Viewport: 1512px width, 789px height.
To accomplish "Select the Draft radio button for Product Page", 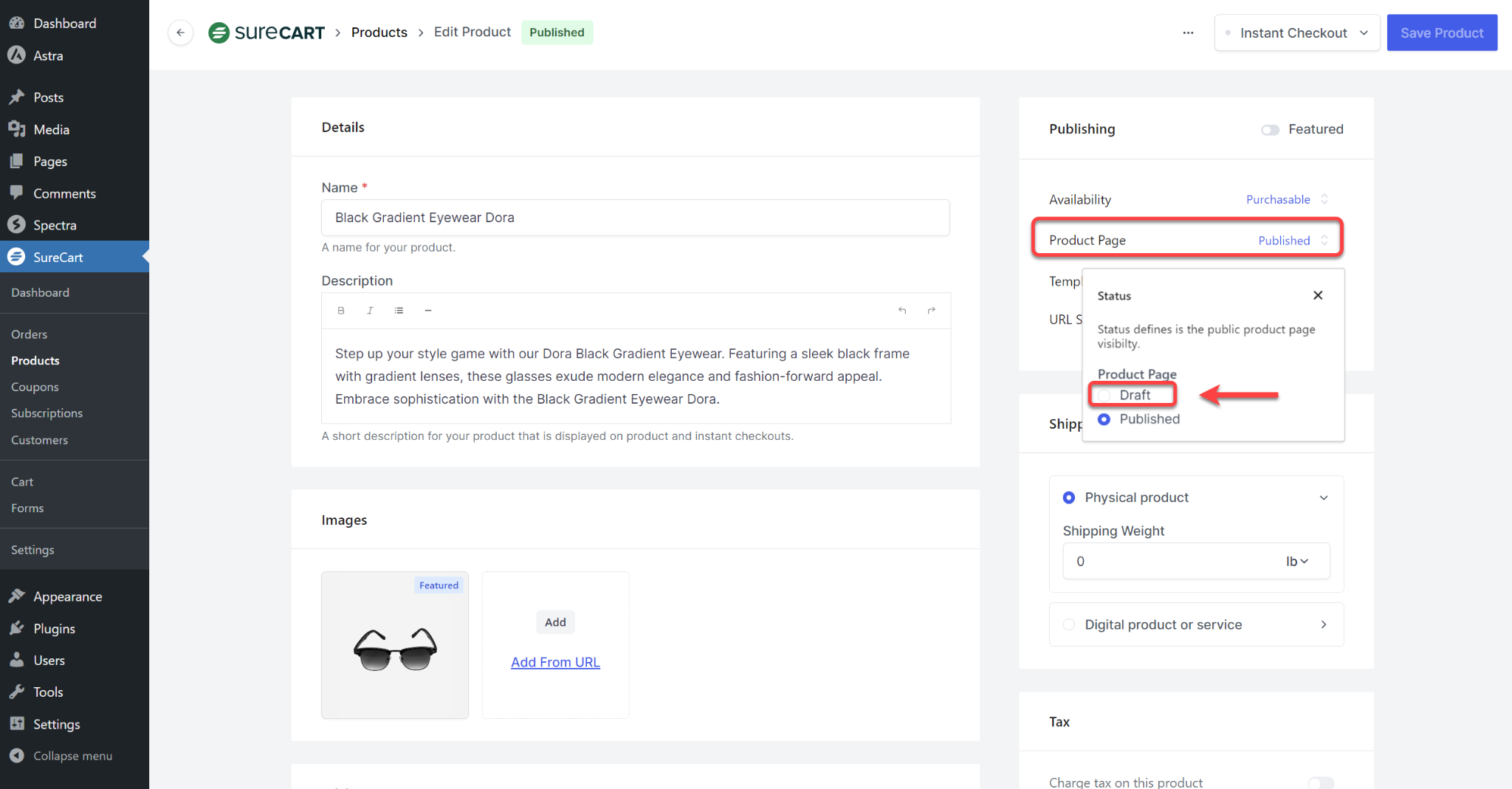I will pos(1104,395).
